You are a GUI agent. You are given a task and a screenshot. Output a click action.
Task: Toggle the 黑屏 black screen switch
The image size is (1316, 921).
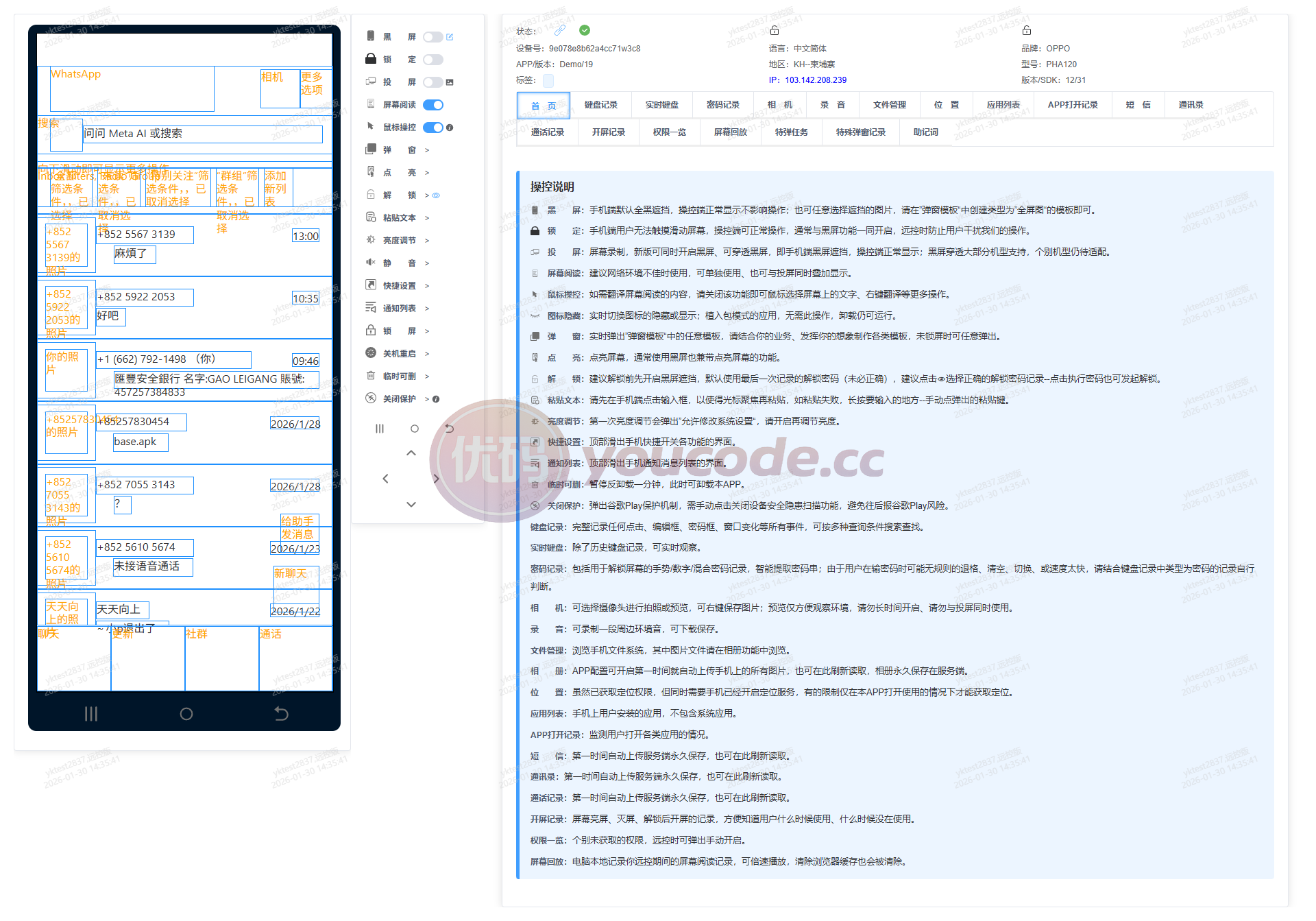coord(432,37)
